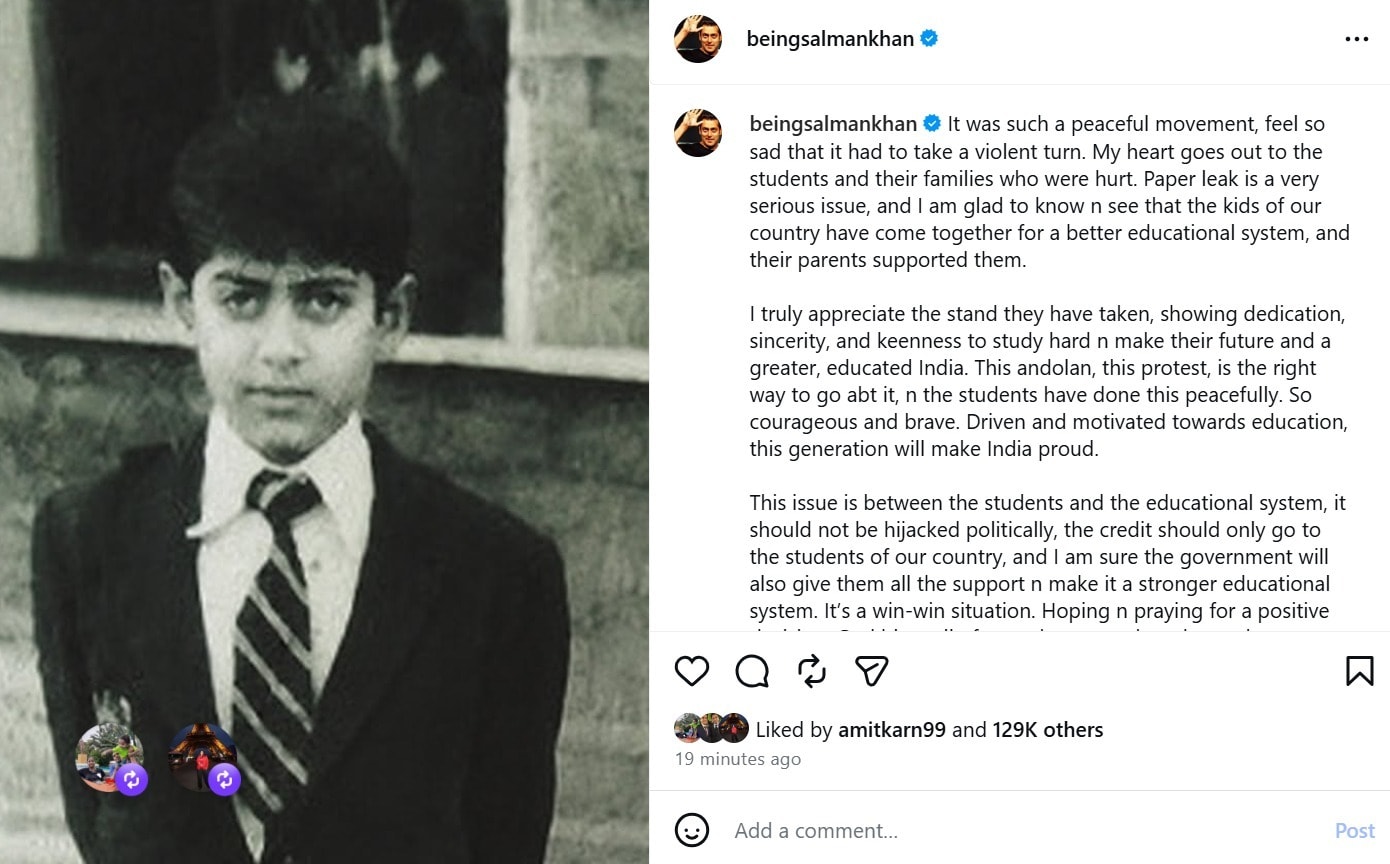Open the caption's beingsalmankhan username link
Image resolution: width=1390 pixels, height=864 pixels.
click(833, 124)
